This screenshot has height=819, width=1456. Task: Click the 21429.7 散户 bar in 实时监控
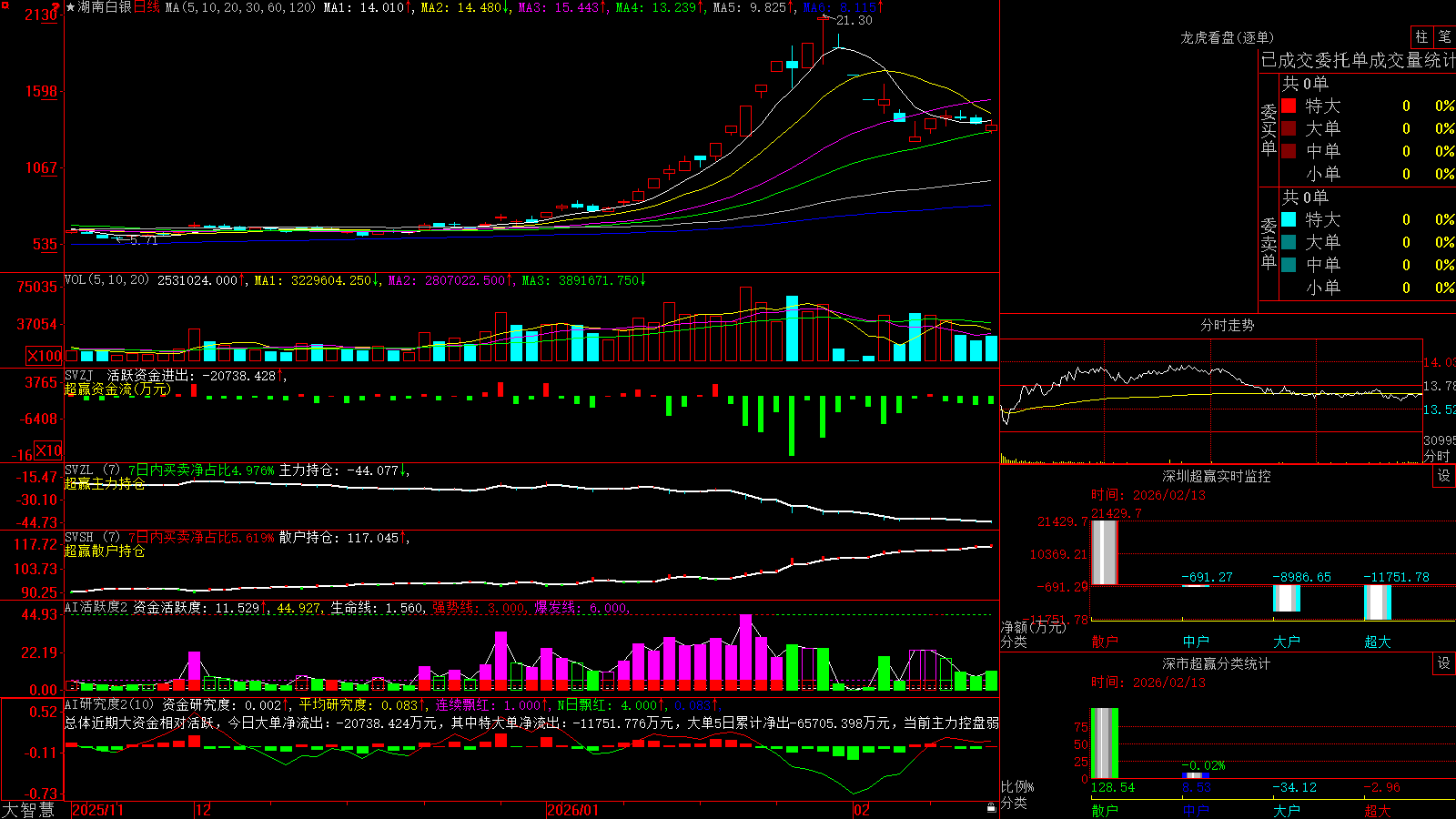click(1105, 552)
